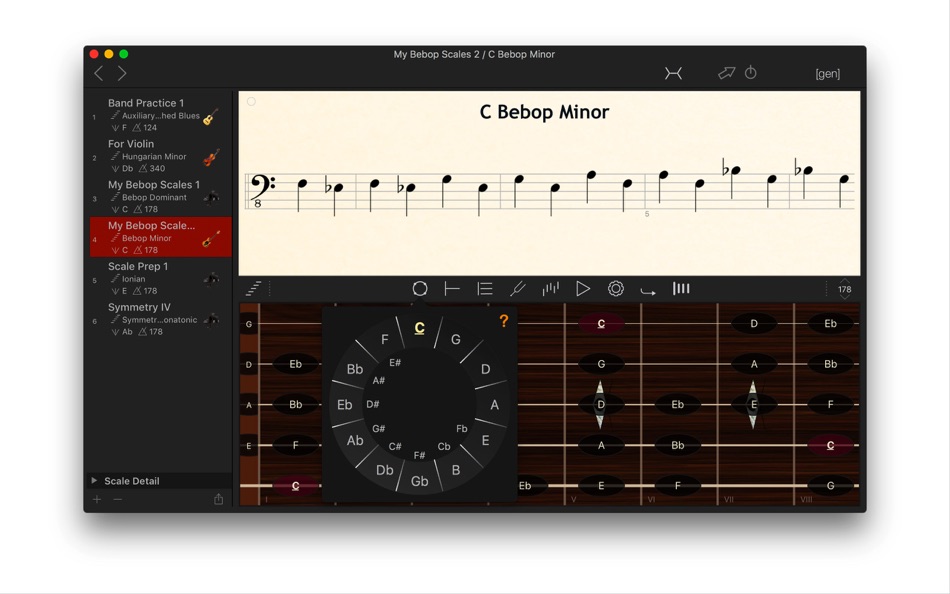
Task: Pick A# in the inner circle
Action: click(x=379, y=381)
